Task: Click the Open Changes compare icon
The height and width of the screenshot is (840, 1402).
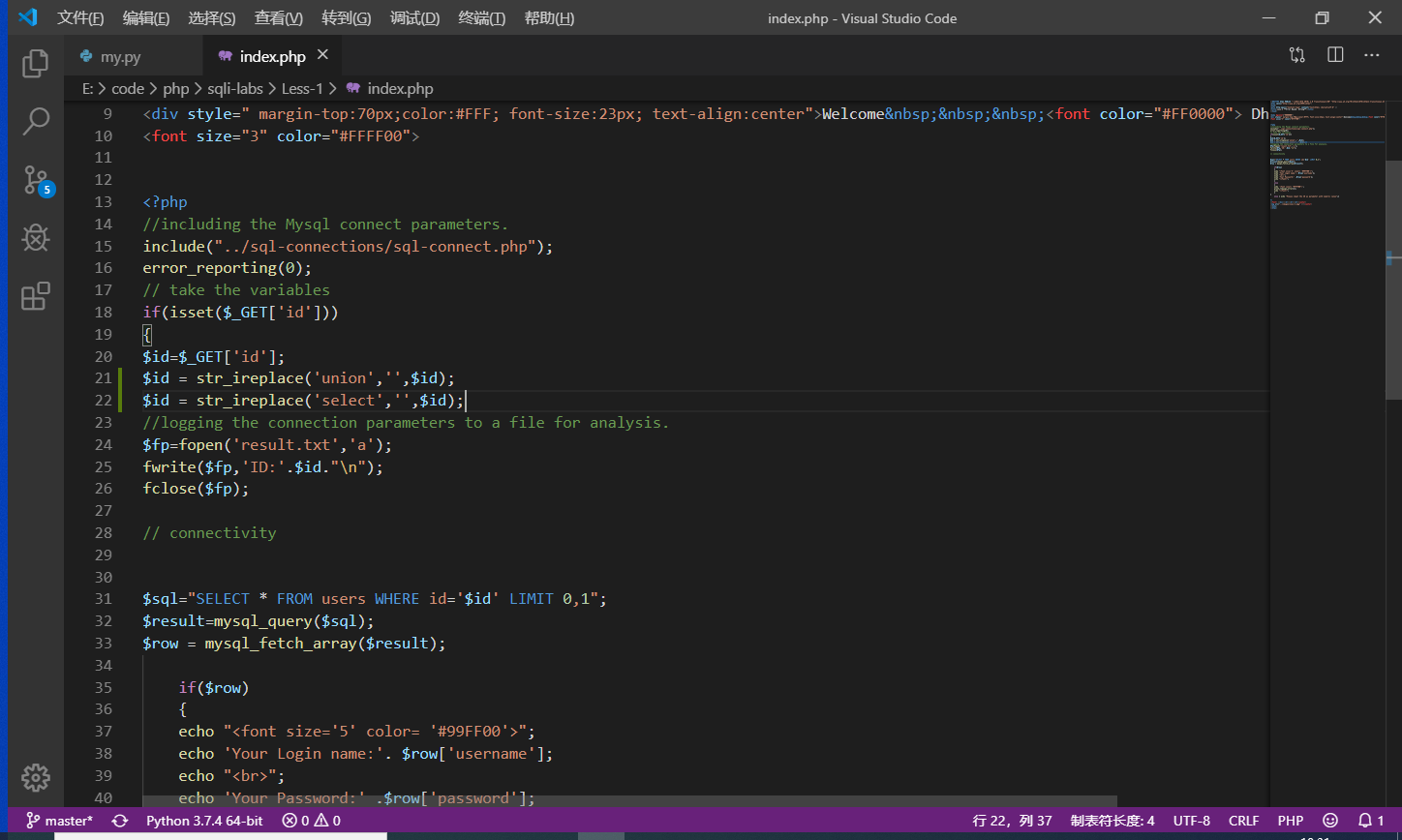Action: pos(1296,55)
